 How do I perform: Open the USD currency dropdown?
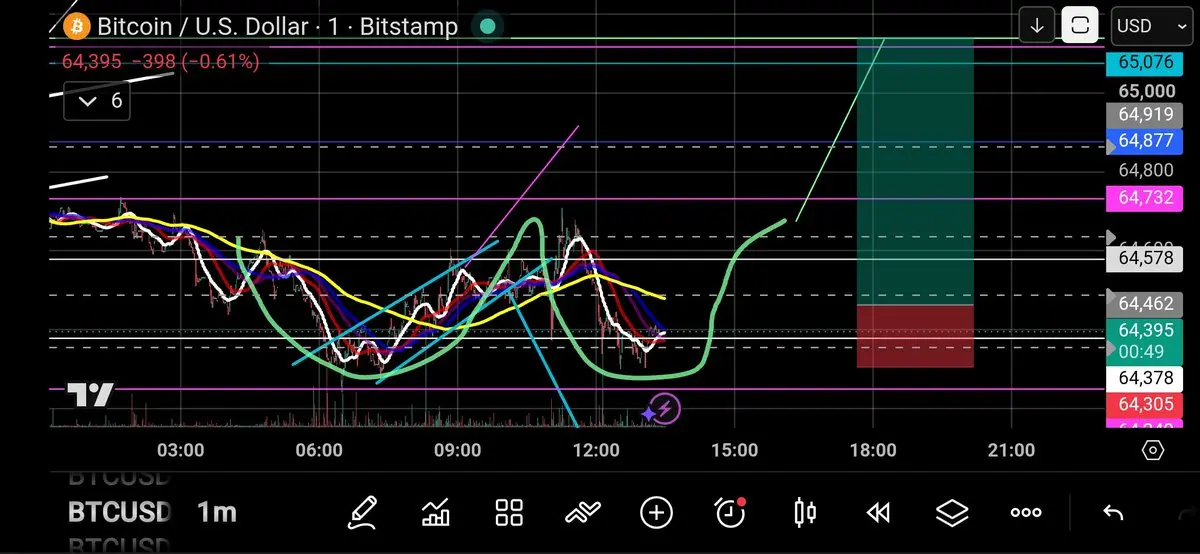point(1149,26)
